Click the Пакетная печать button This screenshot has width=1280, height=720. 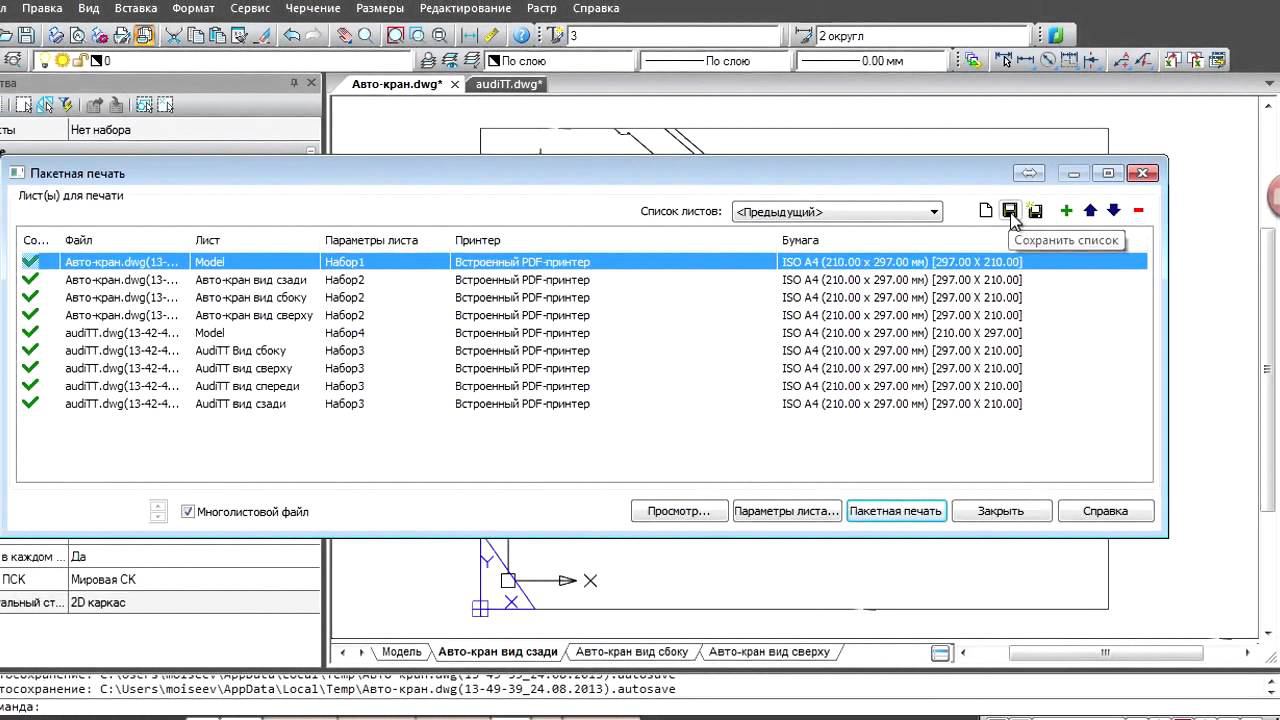point(896,511)
